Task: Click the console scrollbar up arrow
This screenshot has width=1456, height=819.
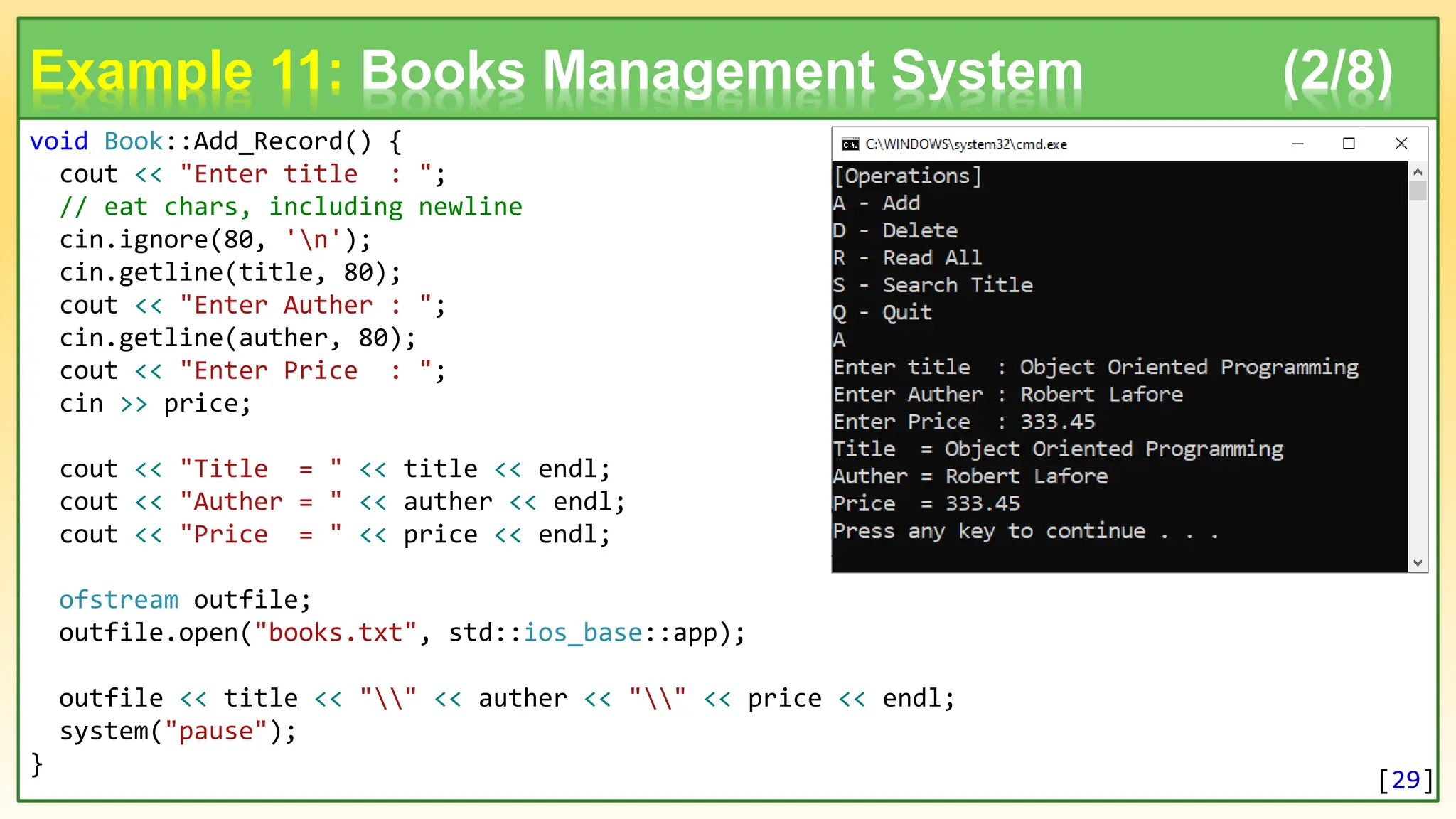Action: pos(1418,172)
